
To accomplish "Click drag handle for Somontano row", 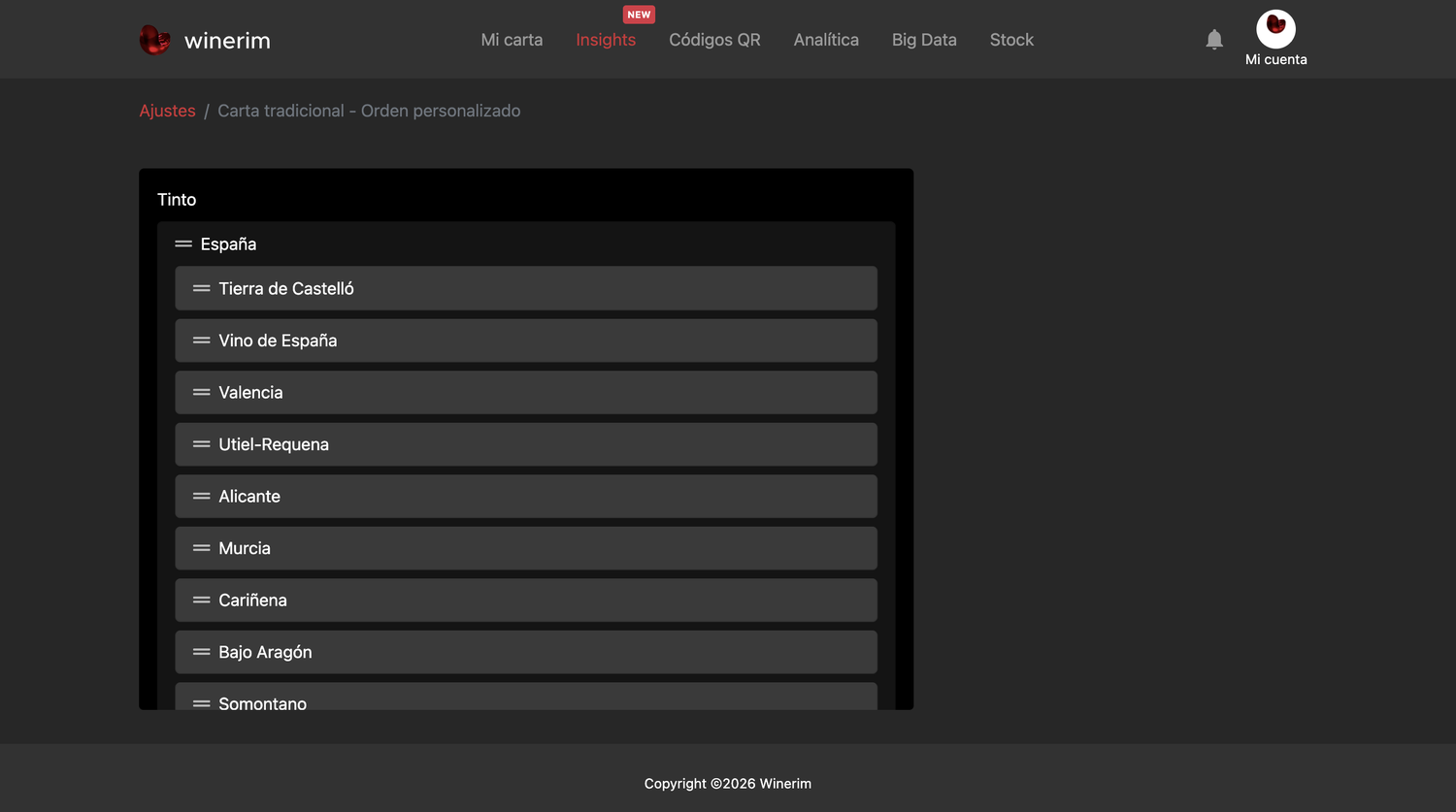I will [202, 703].
